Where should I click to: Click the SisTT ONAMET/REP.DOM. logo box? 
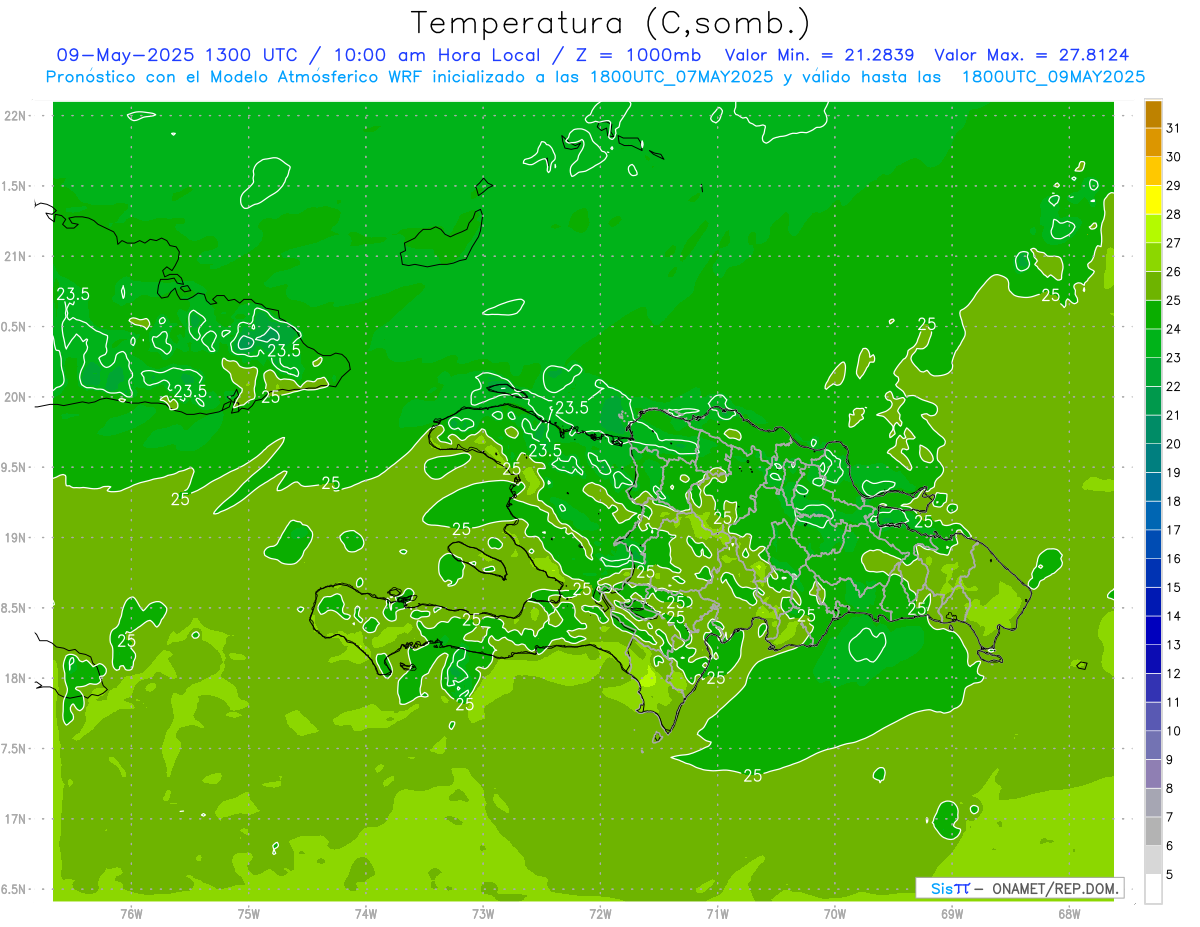click(1020, 888)
